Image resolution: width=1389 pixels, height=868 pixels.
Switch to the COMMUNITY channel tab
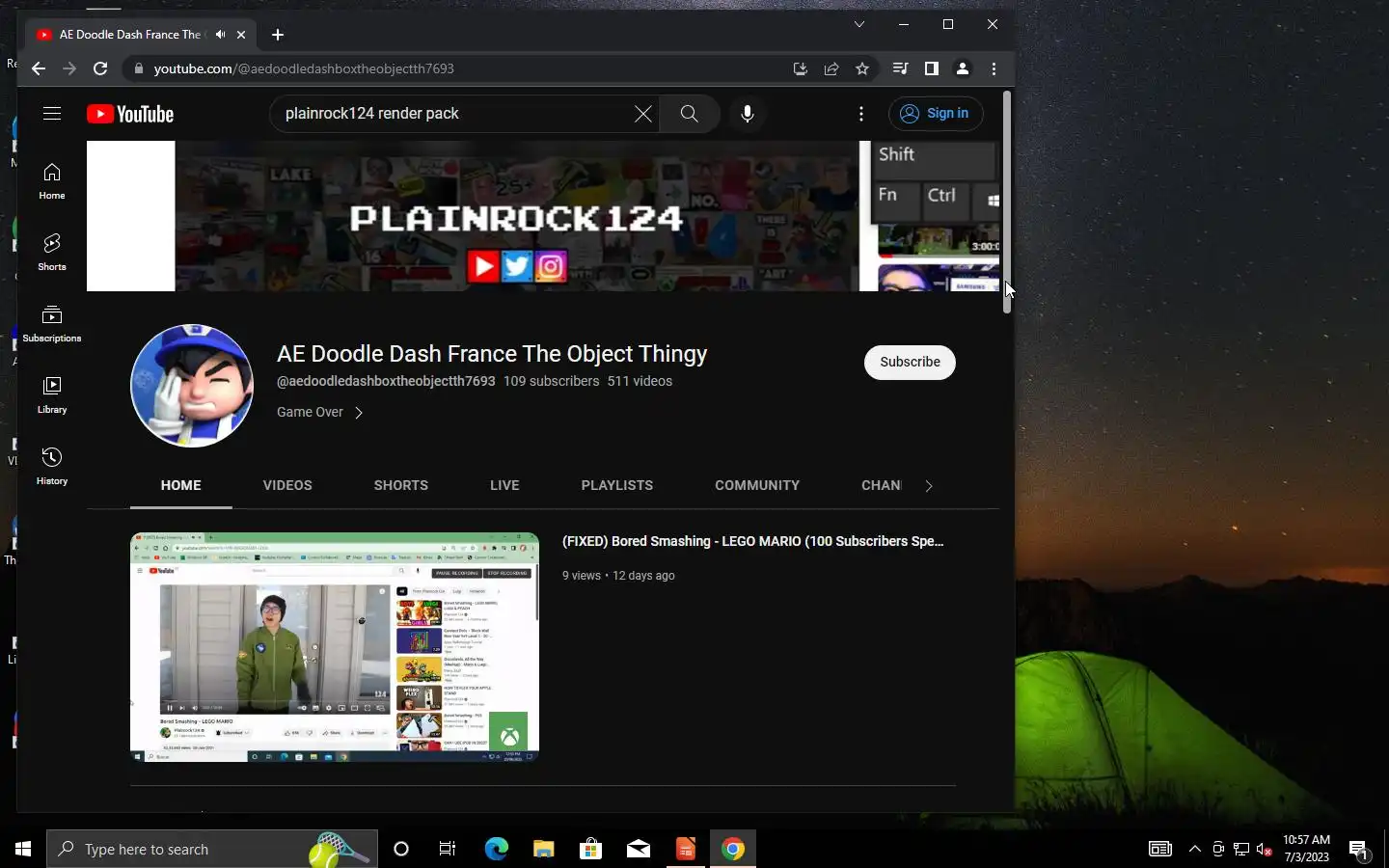coord(757,485)
